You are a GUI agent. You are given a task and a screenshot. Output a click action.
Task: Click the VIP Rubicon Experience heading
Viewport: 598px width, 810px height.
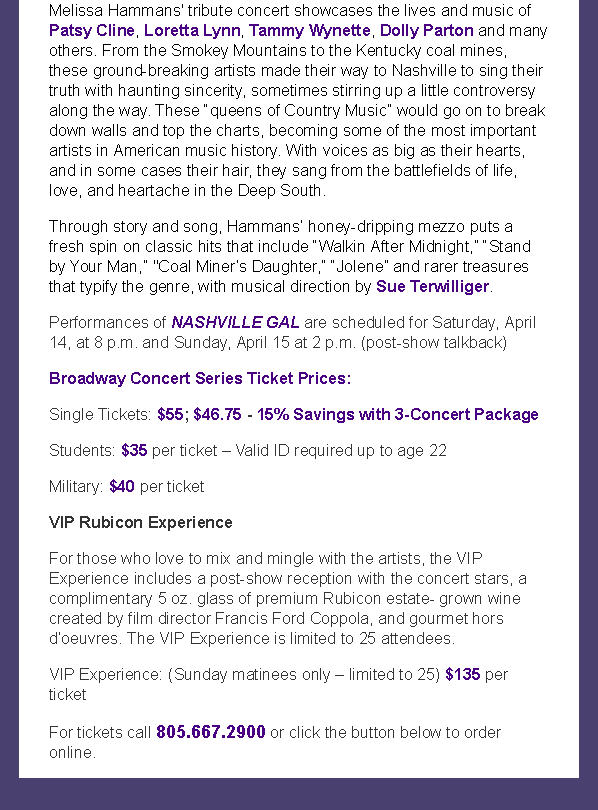tap(140, 522)
